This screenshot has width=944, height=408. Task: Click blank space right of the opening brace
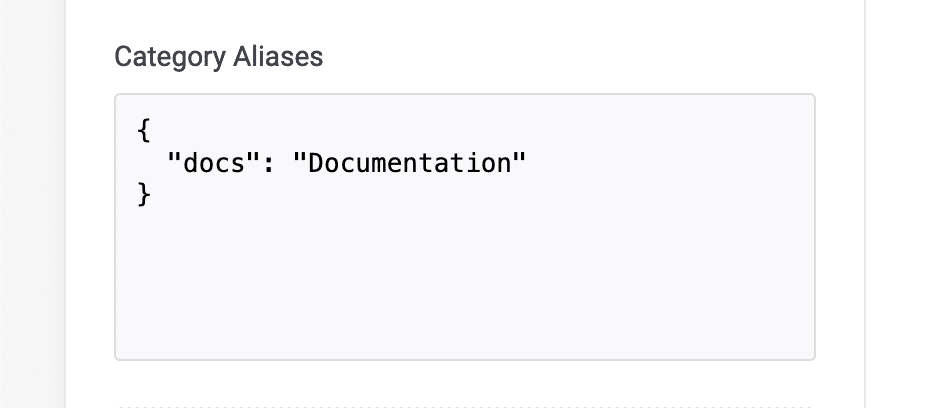pos(400,131)
